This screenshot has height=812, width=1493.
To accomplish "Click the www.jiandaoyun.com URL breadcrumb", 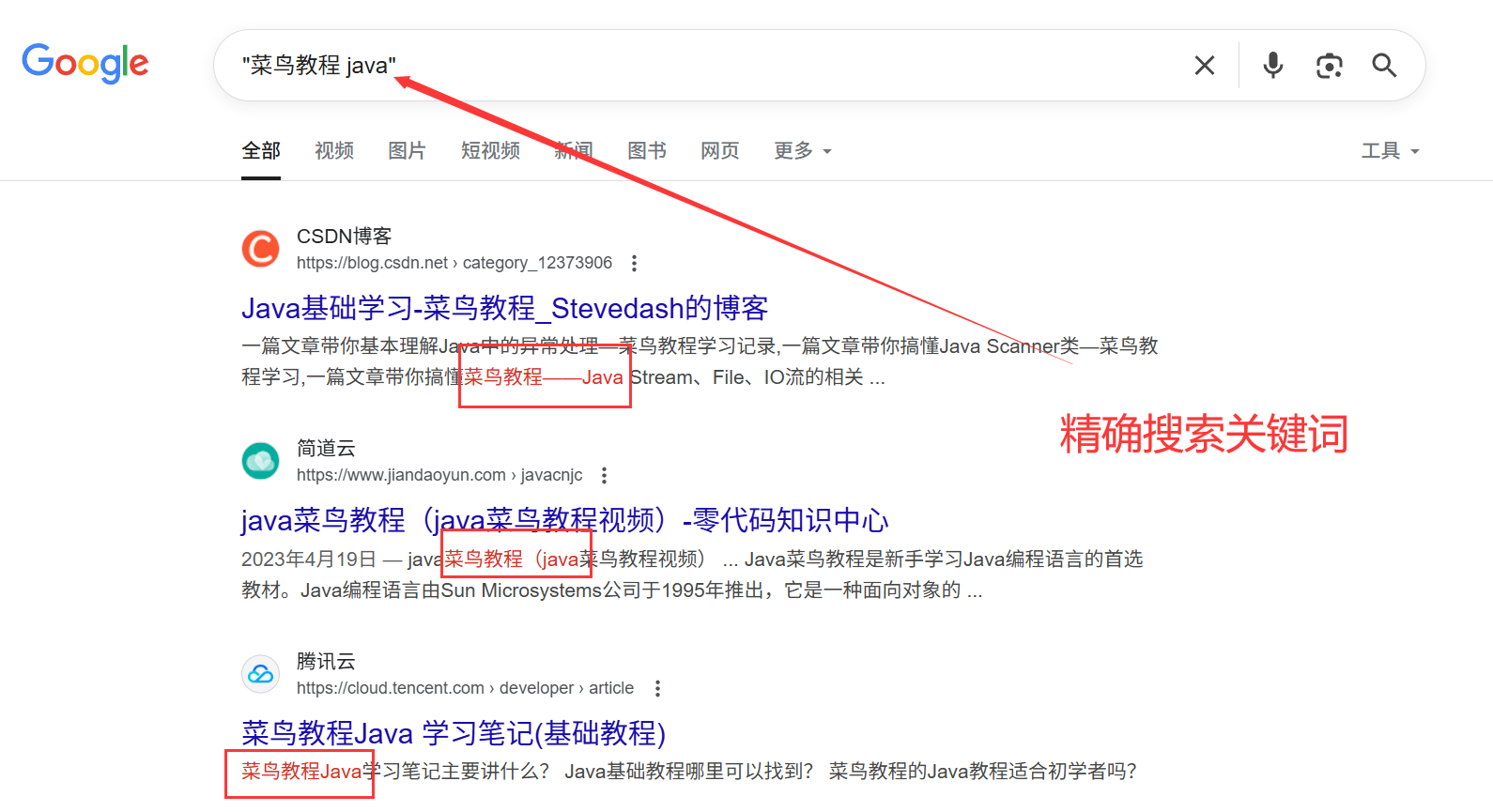I will 439,475.
